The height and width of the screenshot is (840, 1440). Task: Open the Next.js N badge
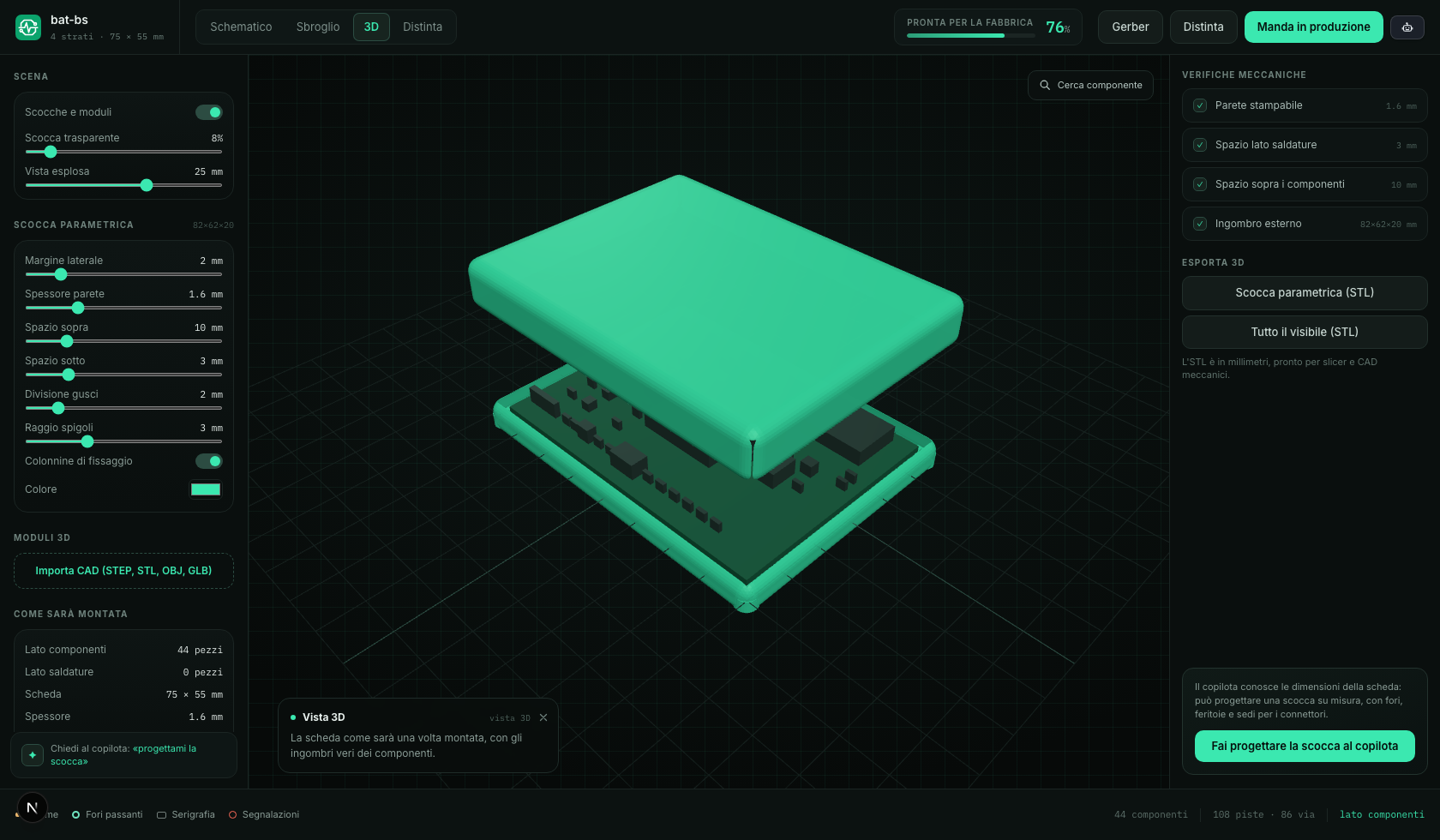32,807
